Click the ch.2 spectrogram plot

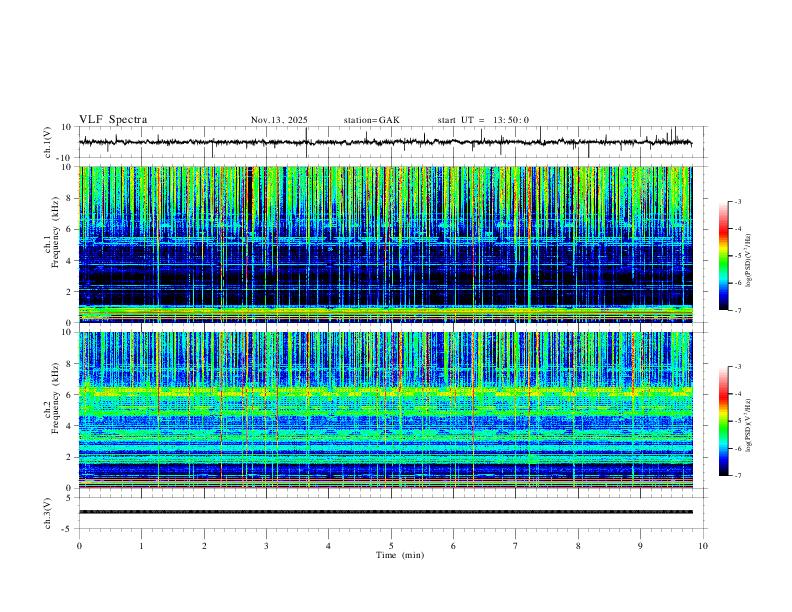click(x=385, y=410)
